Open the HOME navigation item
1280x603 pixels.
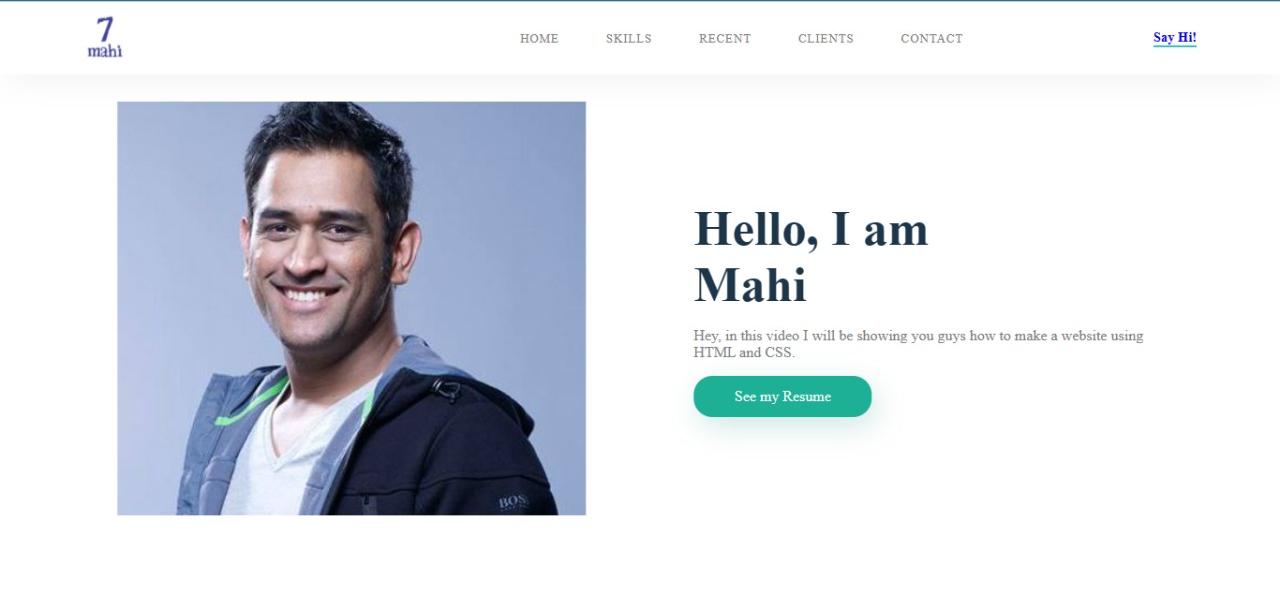pos(539,39)
